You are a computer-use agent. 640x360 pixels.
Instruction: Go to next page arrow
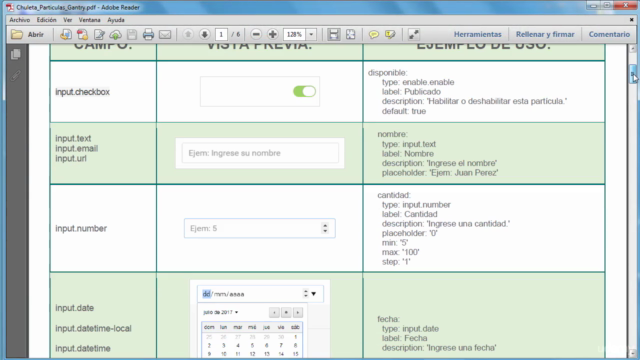point(204,34)
